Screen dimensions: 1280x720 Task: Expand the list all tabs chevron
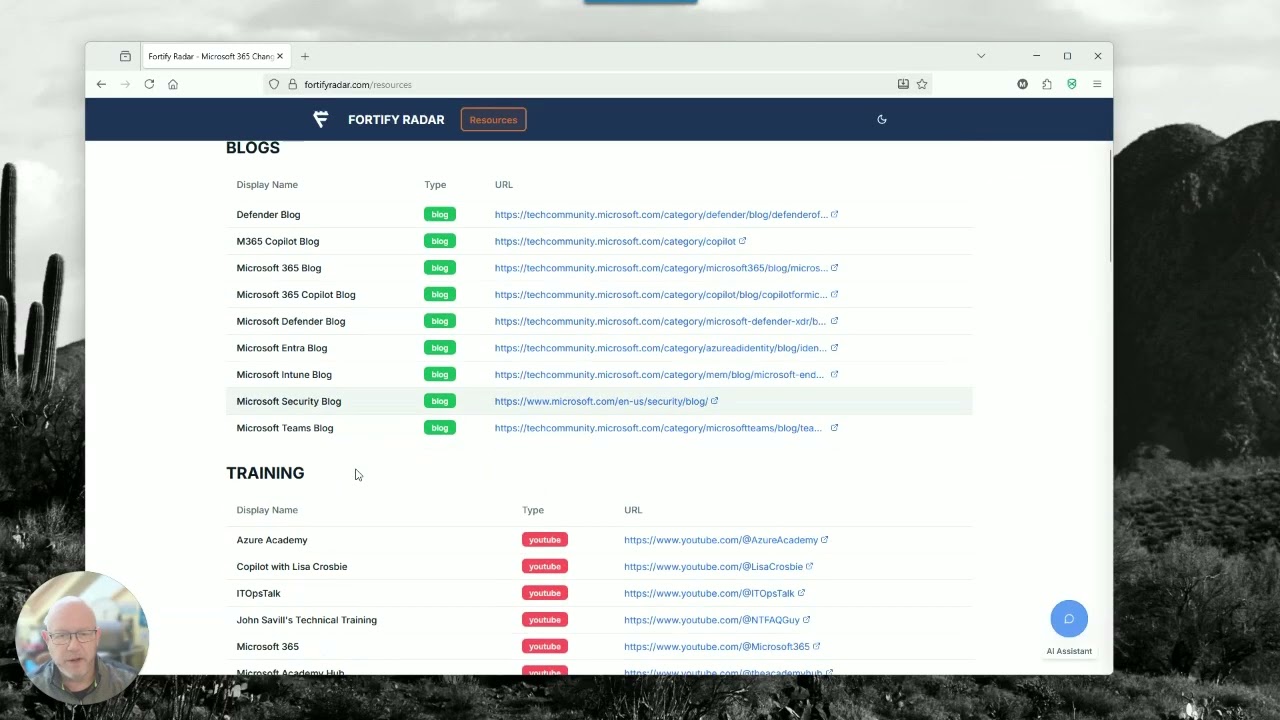981,56
